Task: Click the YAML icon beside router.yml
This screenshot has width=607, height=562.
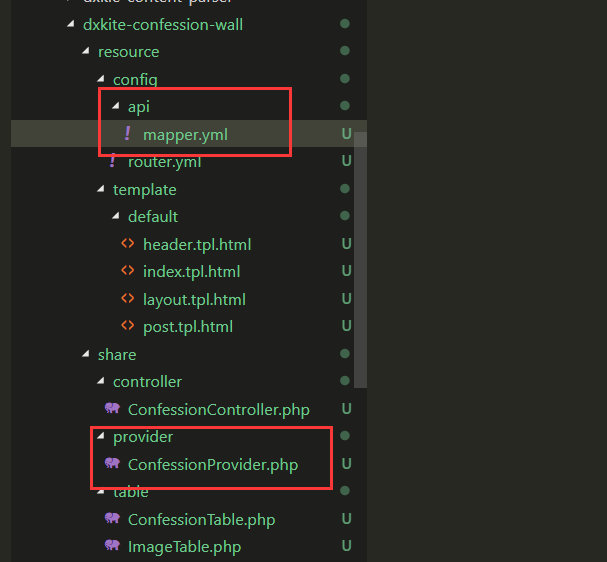Action: pos(112,161)
